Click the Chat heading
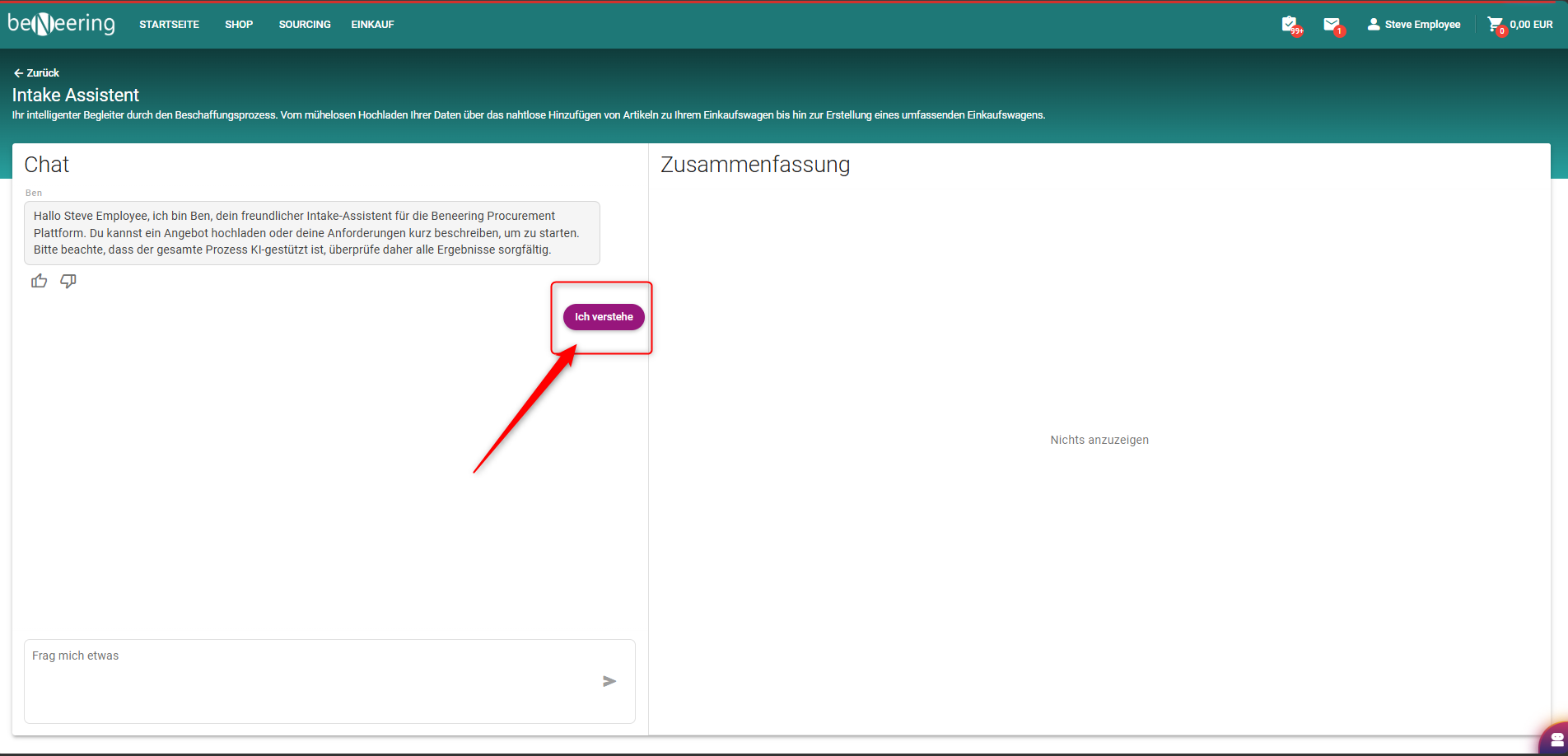 (x=47, y=165)
